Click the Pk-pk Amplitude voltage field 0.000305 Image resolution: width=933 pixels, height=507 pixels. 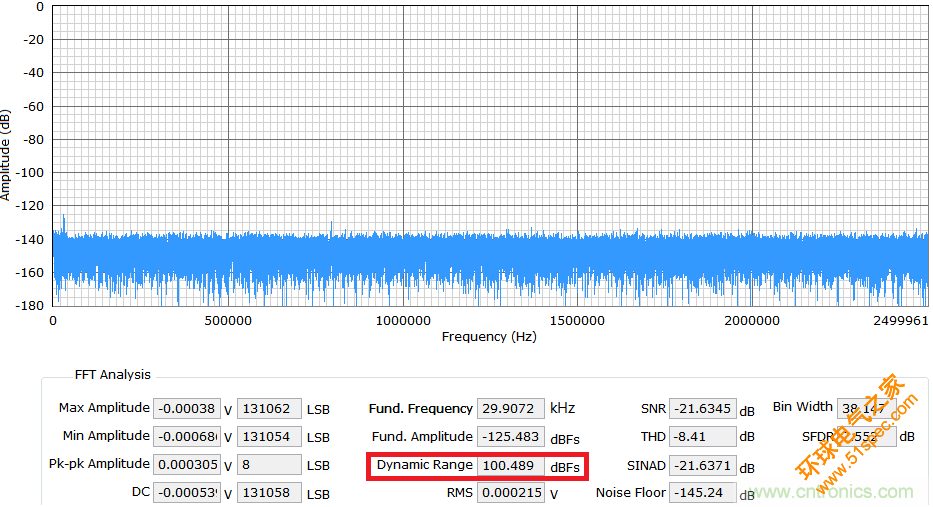(187, 465)
